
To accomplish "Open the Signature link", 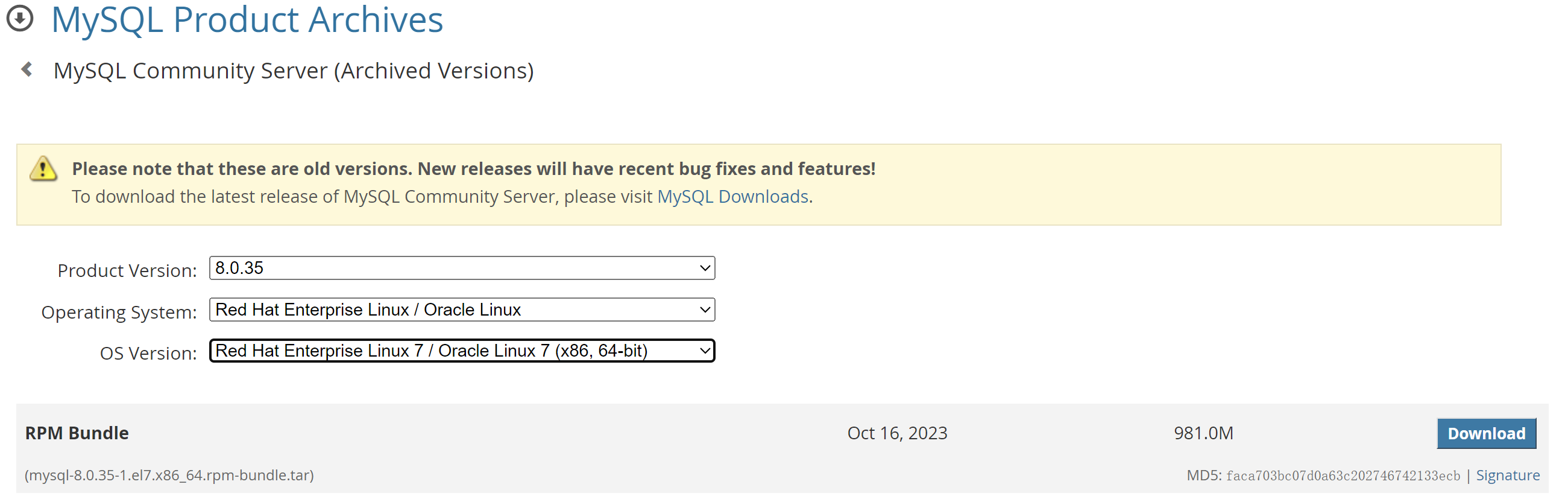I will tap(1507, 475).
